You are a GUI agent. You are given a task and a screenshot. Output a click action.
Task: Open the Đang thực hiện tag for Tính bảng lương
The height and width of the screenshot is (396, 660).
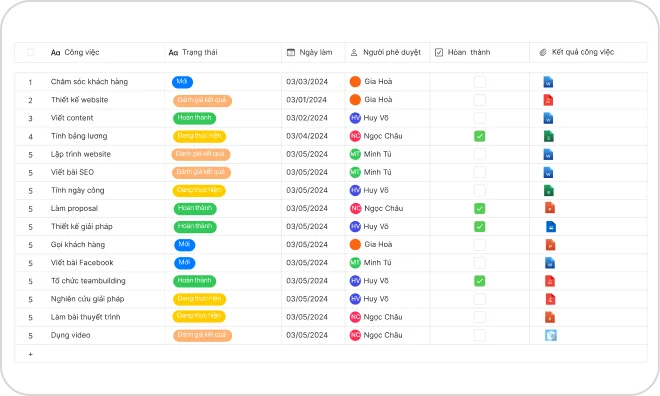[x=200, y=136]
